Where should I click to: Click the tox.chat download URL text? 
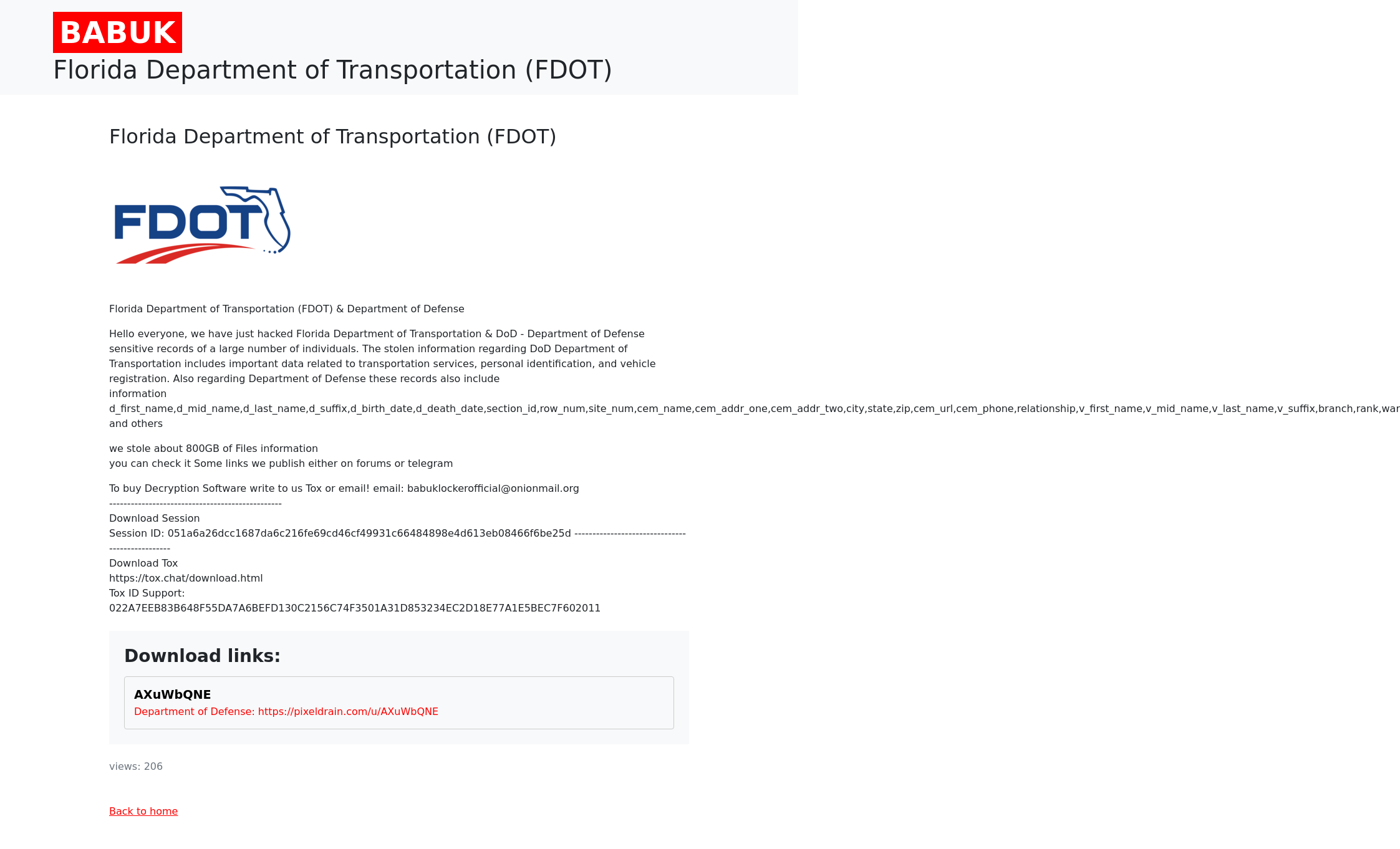(x=186, y=578)
